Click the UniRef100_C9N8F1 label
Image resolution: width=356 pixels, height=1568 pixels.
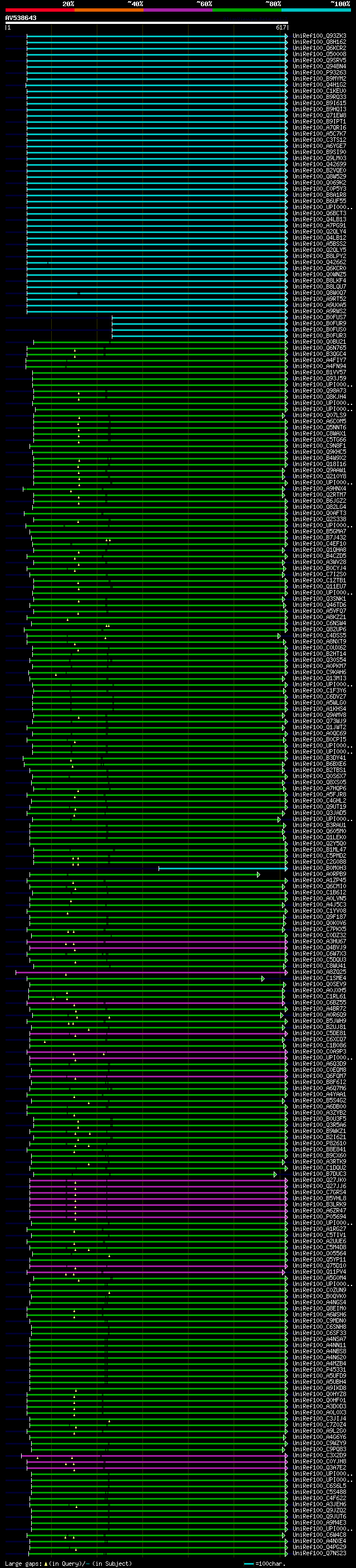[x=319, y=446]
